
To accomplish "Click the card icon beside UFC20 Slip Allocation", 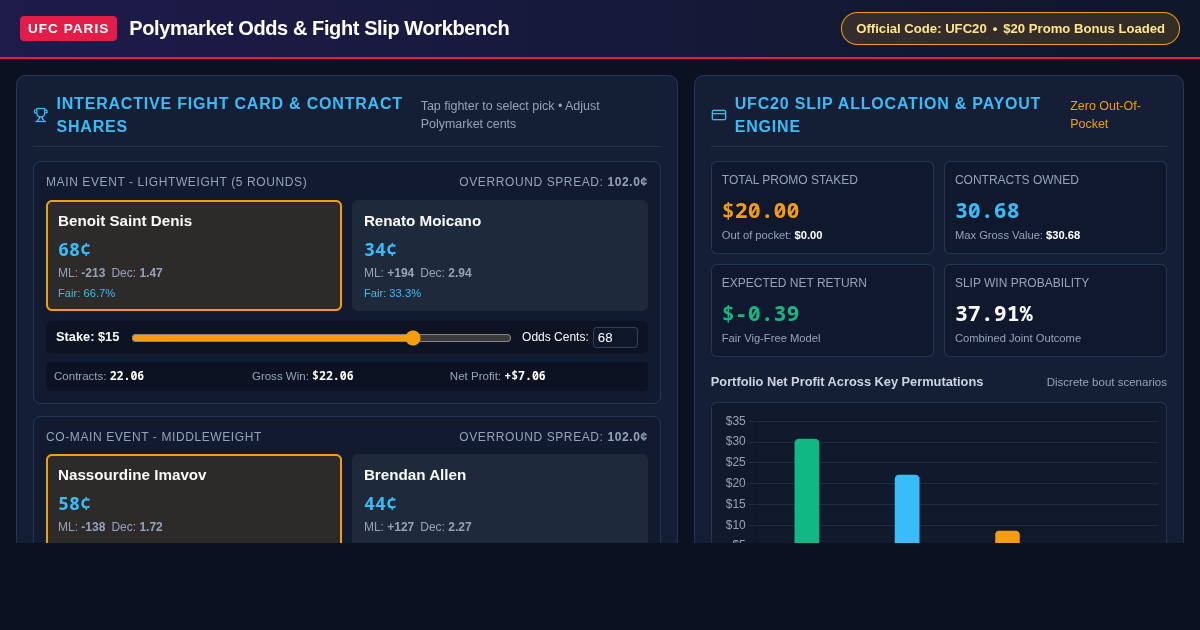I will click(719, 115).
